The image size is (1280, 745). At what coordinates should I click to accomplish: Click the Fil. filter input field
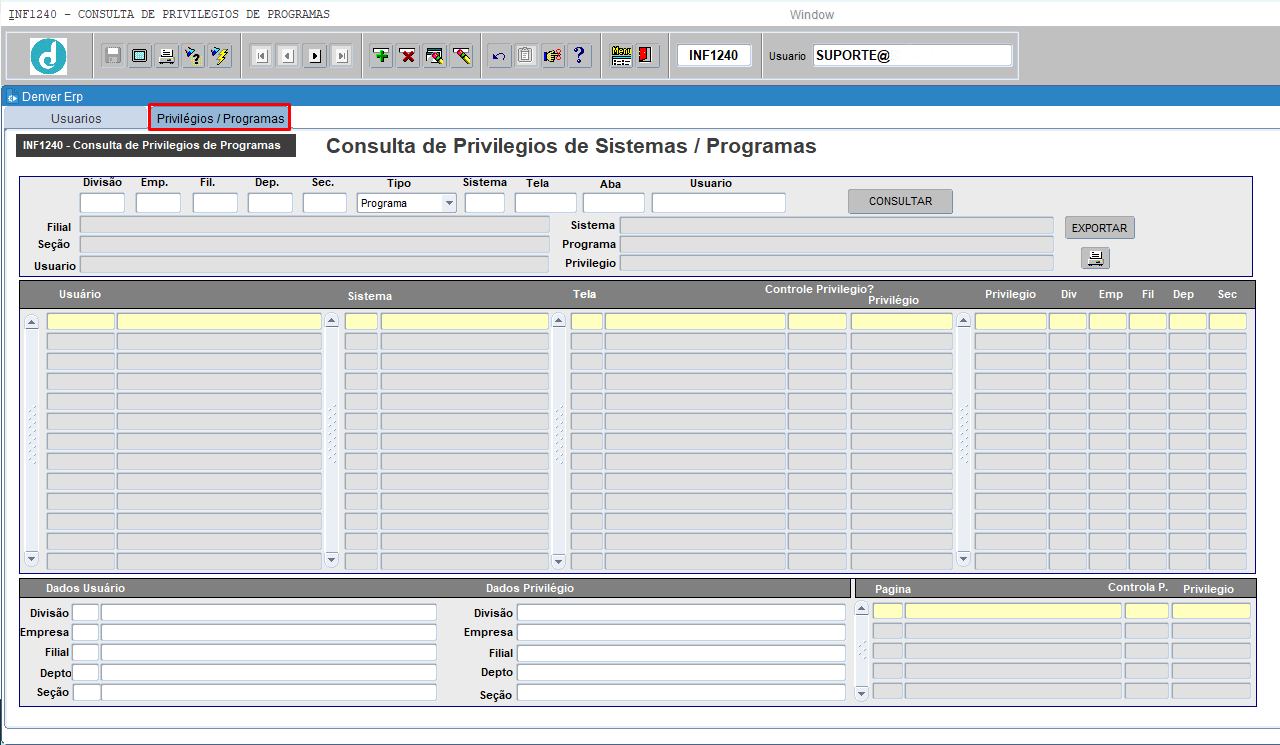[215, 203]
